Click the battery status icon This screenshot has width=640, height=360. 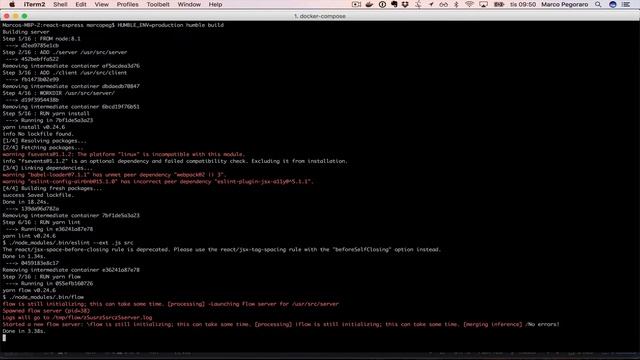tap(499, 4)
